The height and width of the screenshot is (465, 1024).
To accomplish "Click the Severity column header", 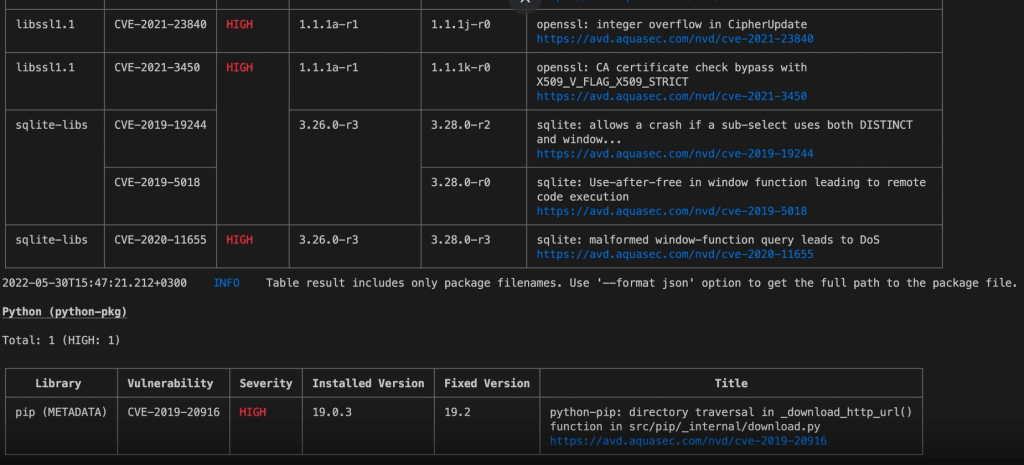I will coord(266,384).
